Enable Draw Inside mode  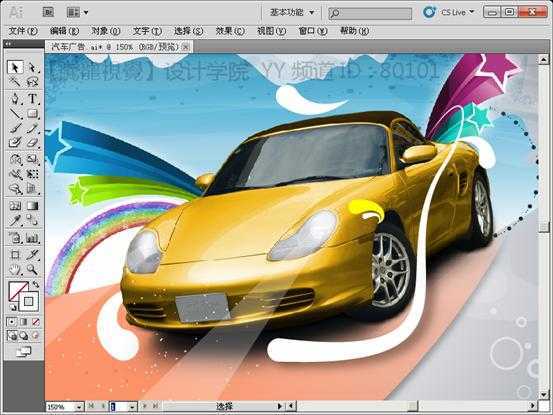(36, 336)
